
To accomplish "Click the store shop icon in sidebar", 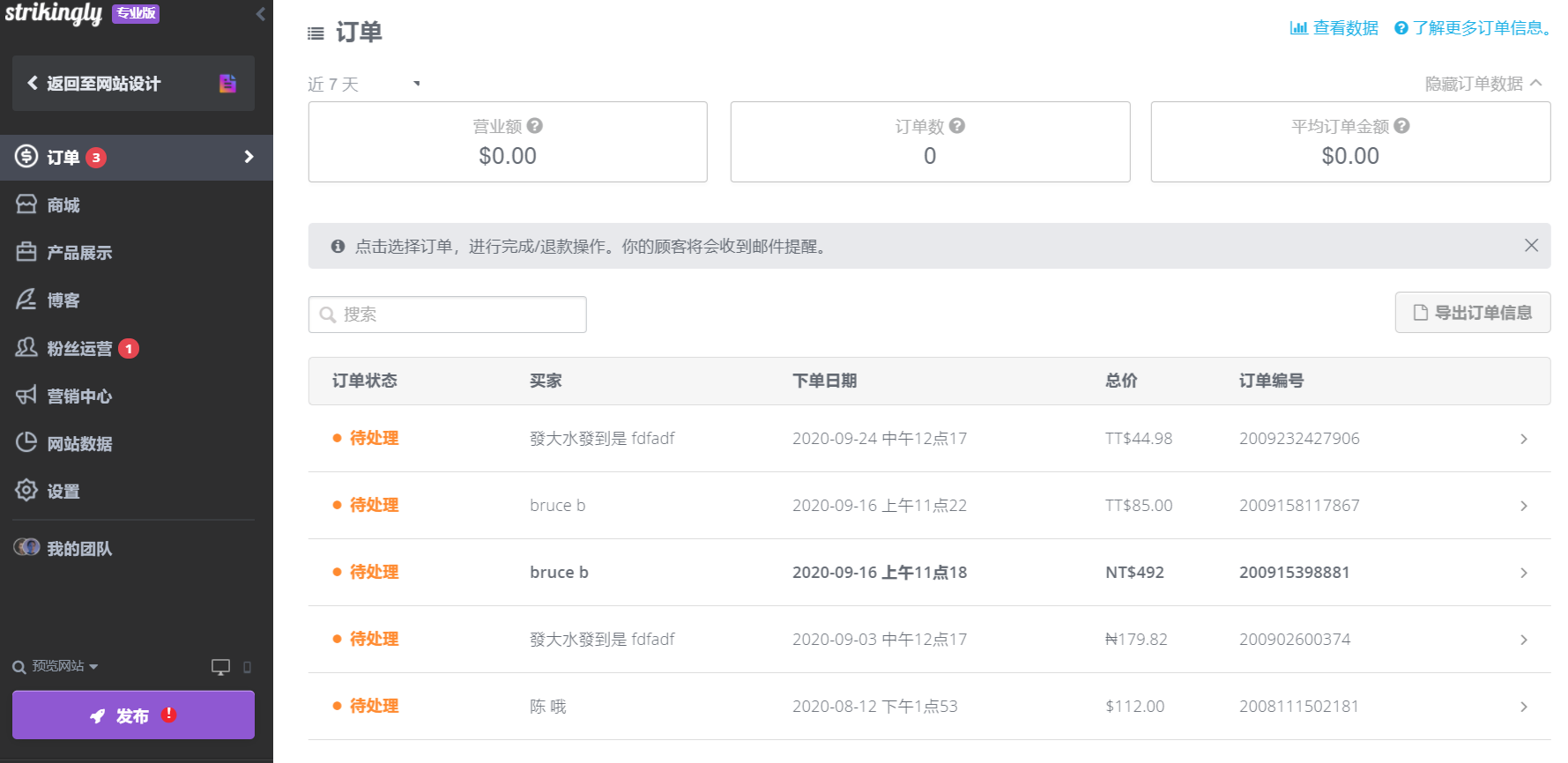I will (x=26, y=204).
